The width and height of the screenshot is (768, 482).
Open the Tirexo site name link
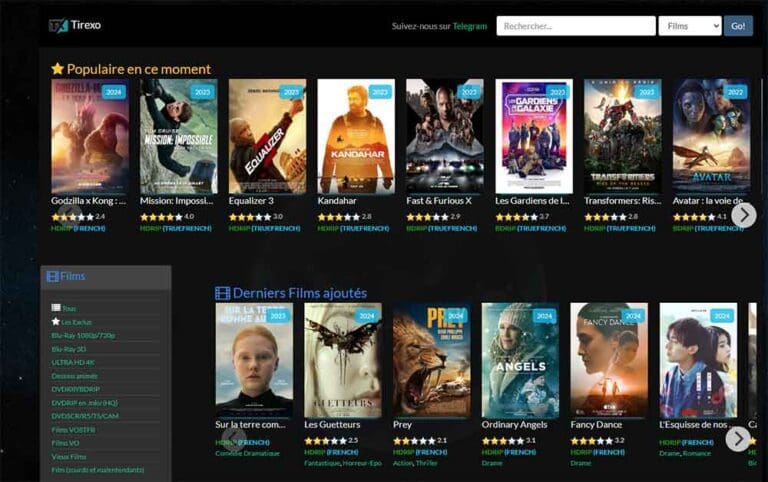[86, 25]
